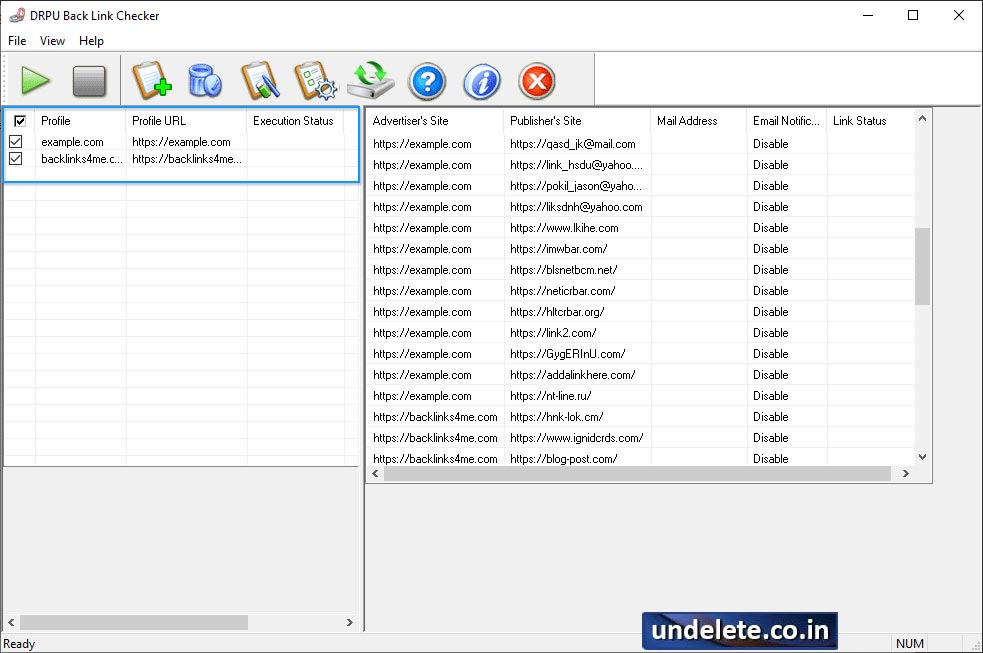Open Help with the question mark icon
Image resolution: width=983 pixels, height=653 pixels.
[427, 81]
